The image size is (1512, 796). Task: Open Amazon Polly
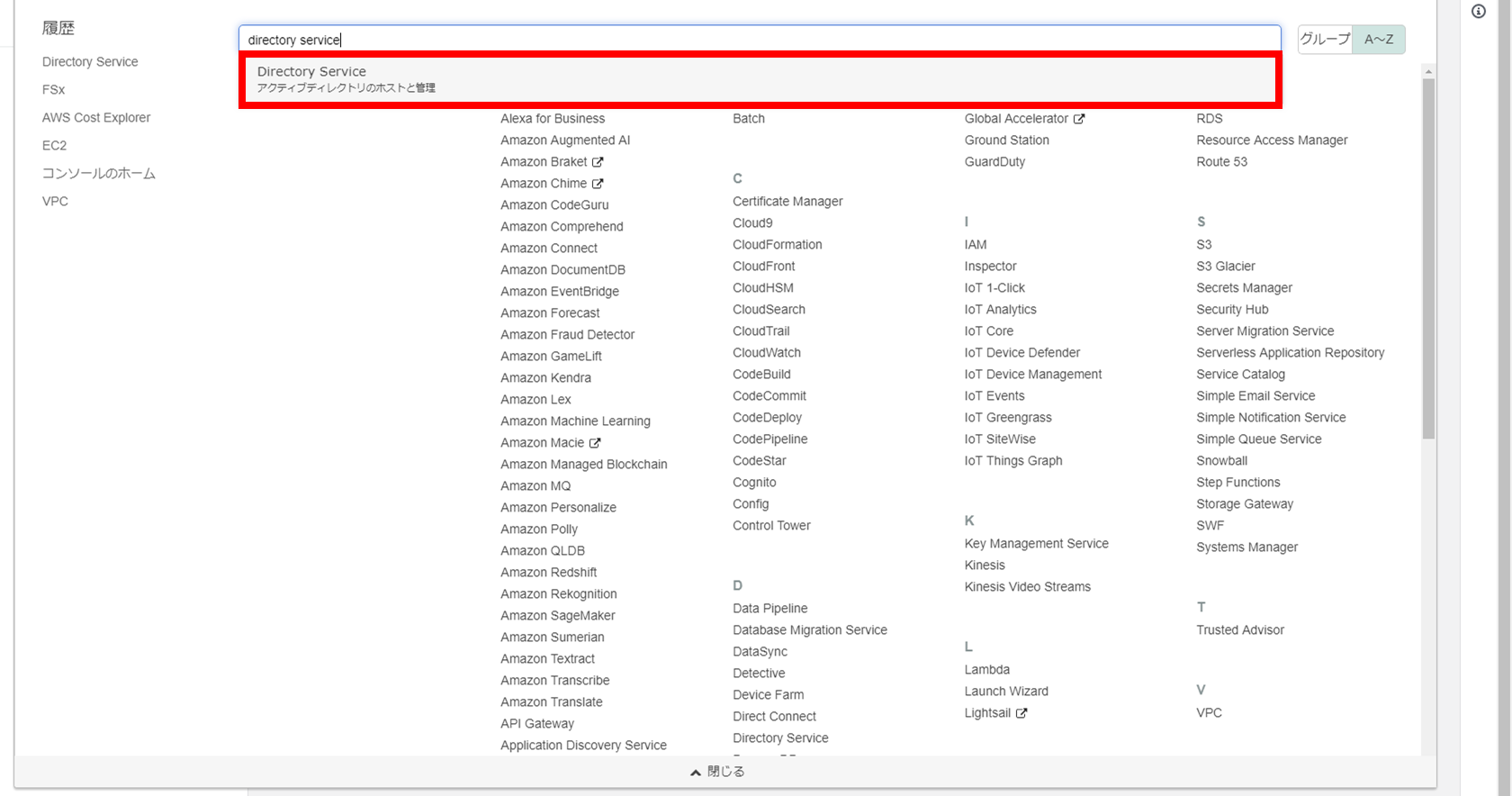coord(539,529)
